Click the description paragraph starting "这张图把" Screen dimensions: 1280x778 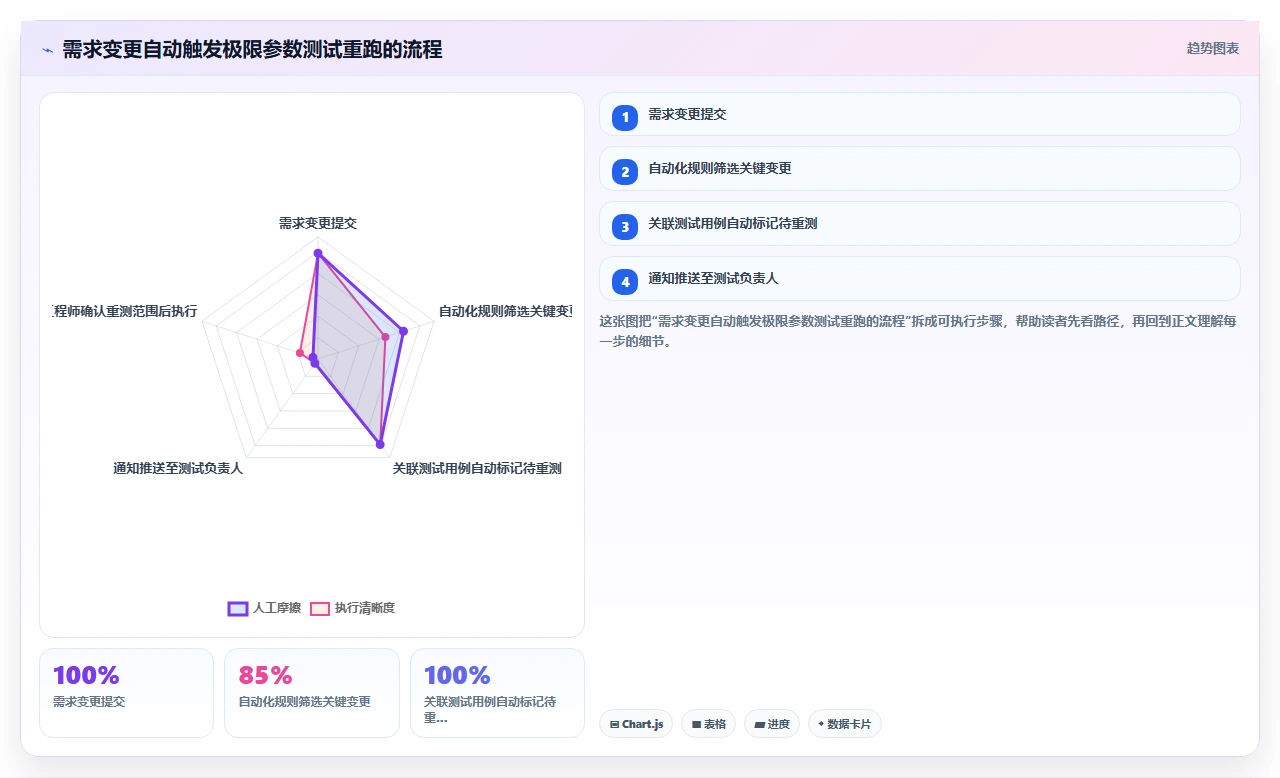[919, 331]
